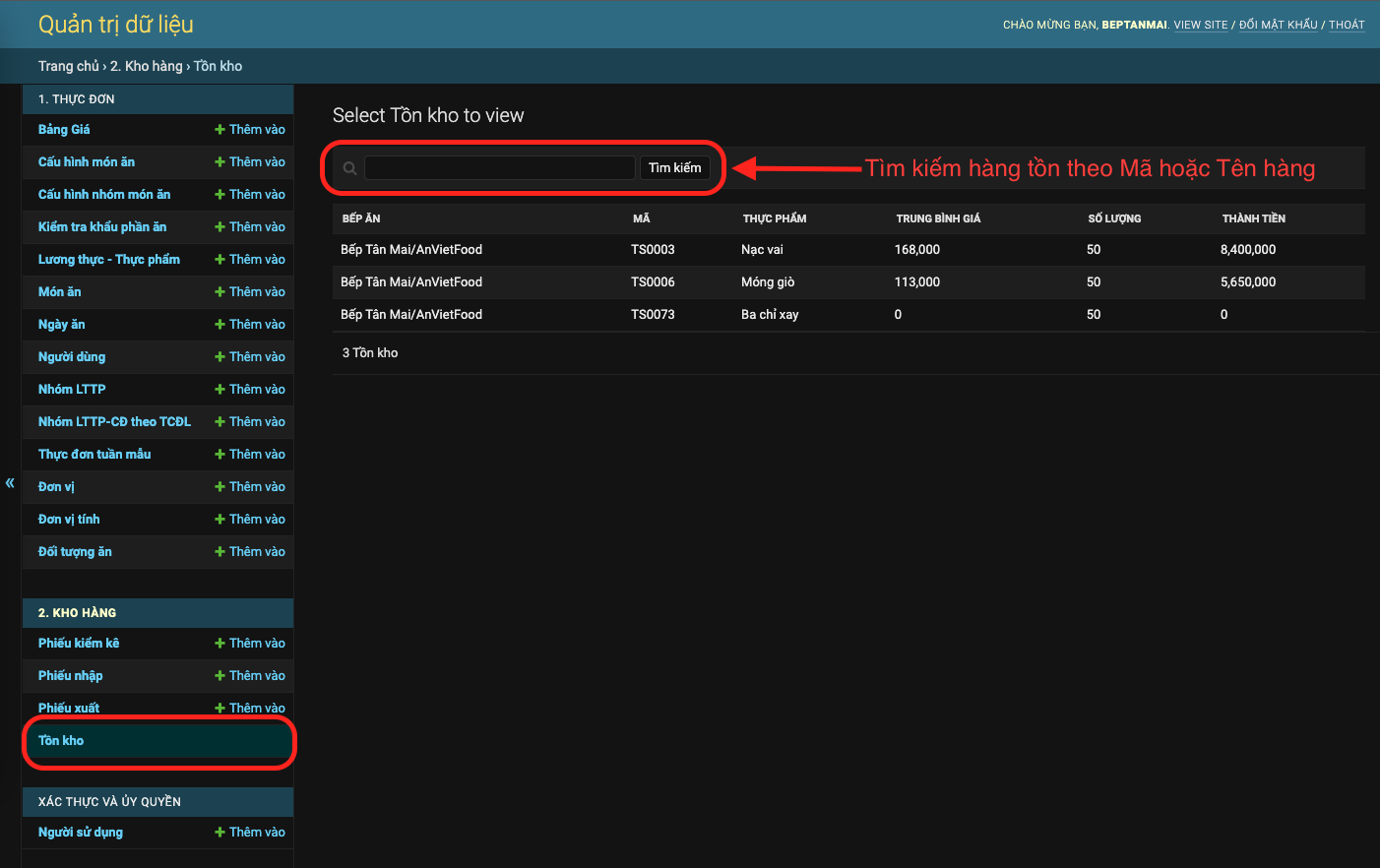Click the magnifying glass icon in the search bar
Image resolution: width=1380 pixels, height=868 pixels.
(349, 167)
